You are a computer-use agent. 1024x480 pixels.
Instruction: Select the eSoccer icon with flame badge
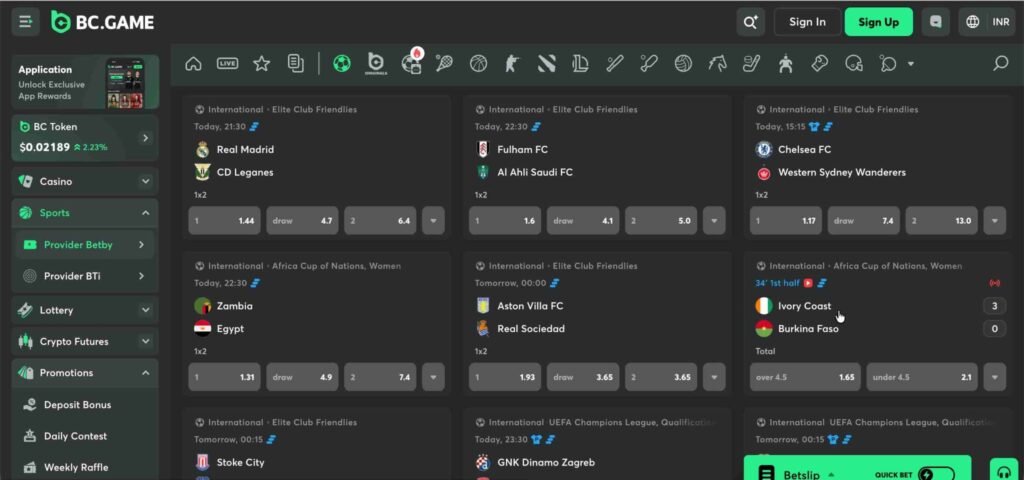click(411, 63)
